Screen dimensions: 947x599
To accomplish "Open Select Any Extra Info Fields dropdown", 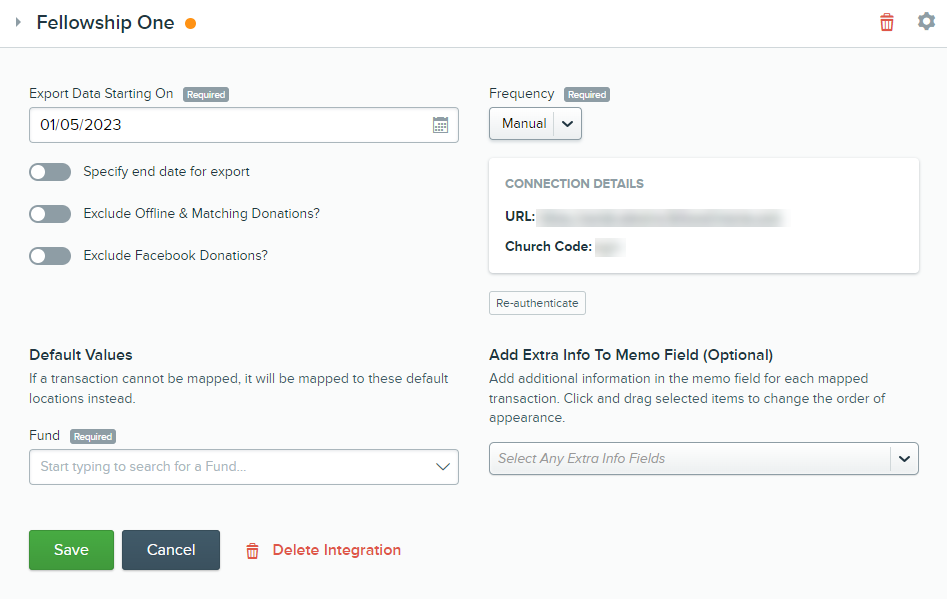I will tap(704, 459).
